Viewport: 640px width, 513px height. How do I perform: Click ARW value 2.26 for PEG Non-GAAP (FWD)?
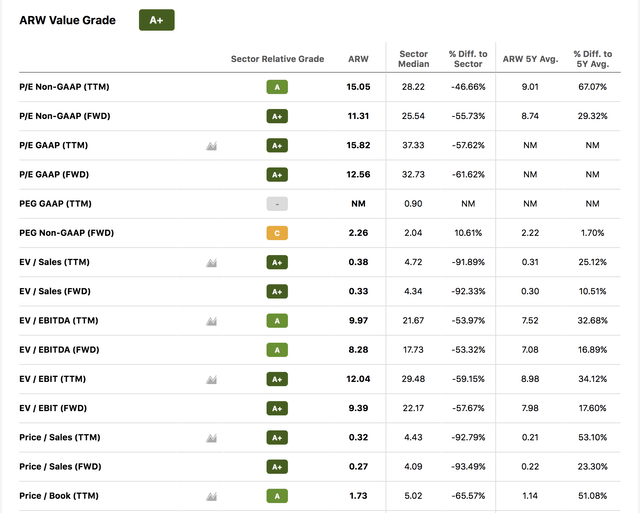(x=358, y=233)
